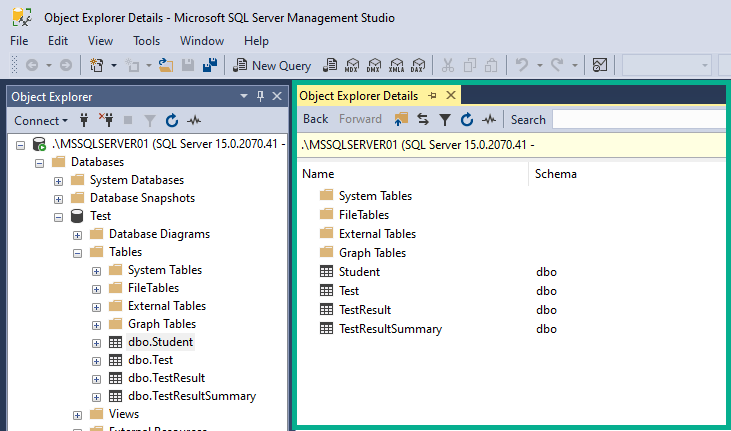731x431 pixels.
Task: Expand the System Databases node
Action: (x=58, y=181)
